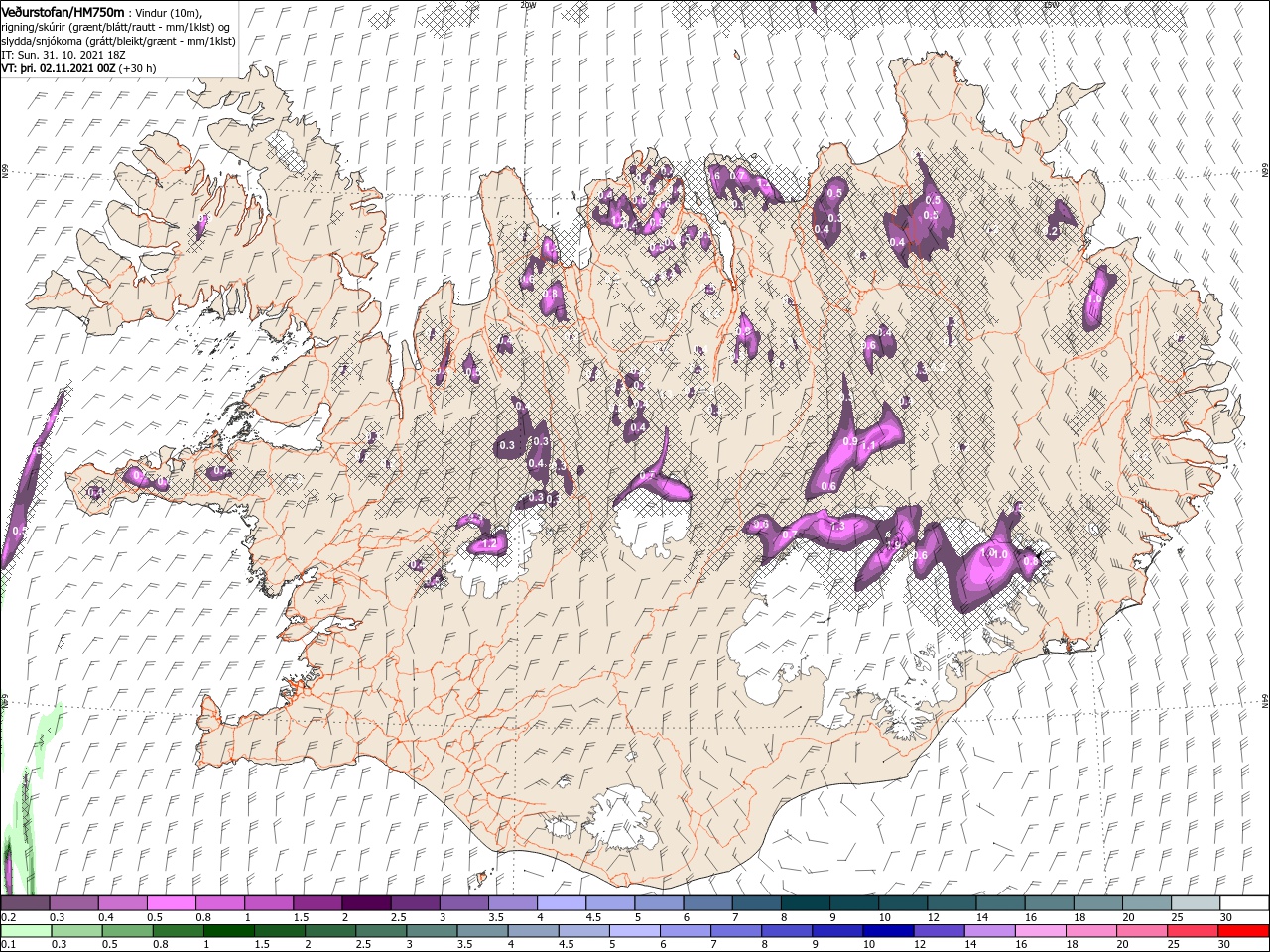The height and width of the screenshot is (952, 1270).
Task: Pick the upper-row dark teal swatch at 8
Action: coord(804,903)
